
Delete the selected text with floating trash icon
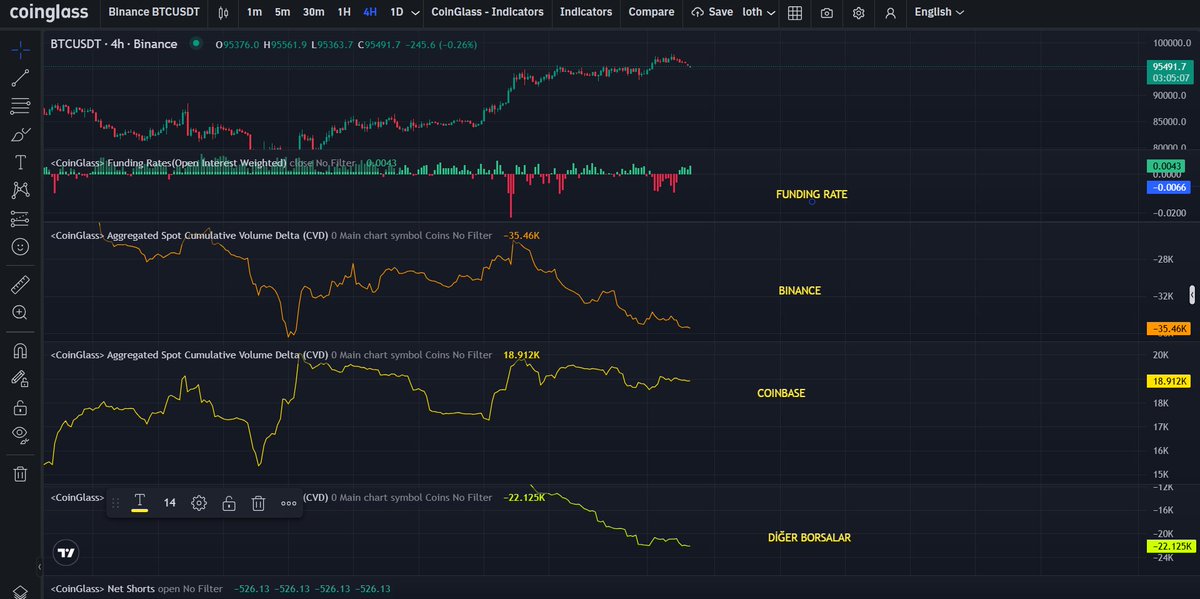pyautogui.click(x=258, y=503)
